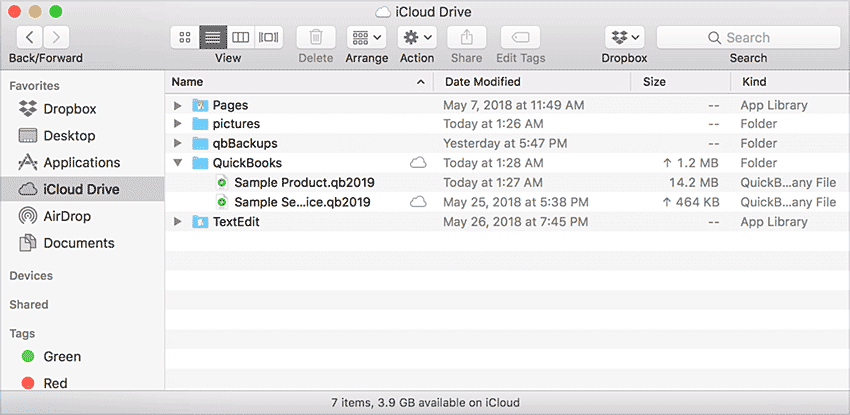Click the qbBackups folder icon
Screen dimensions: 850x415
click(x=201, y=144)
